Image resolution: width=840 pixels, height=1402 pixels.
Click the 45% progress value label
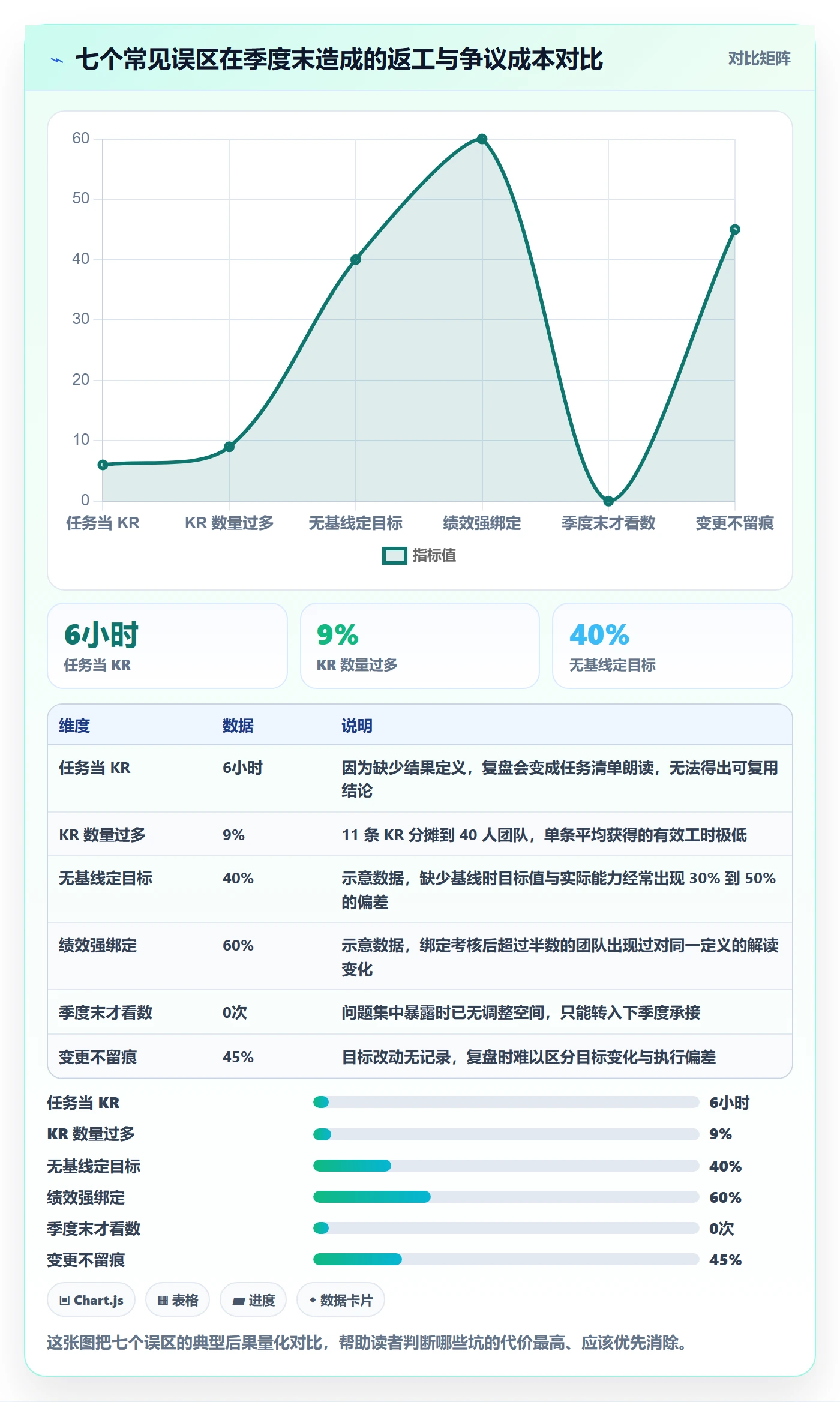click(725, 1260)
